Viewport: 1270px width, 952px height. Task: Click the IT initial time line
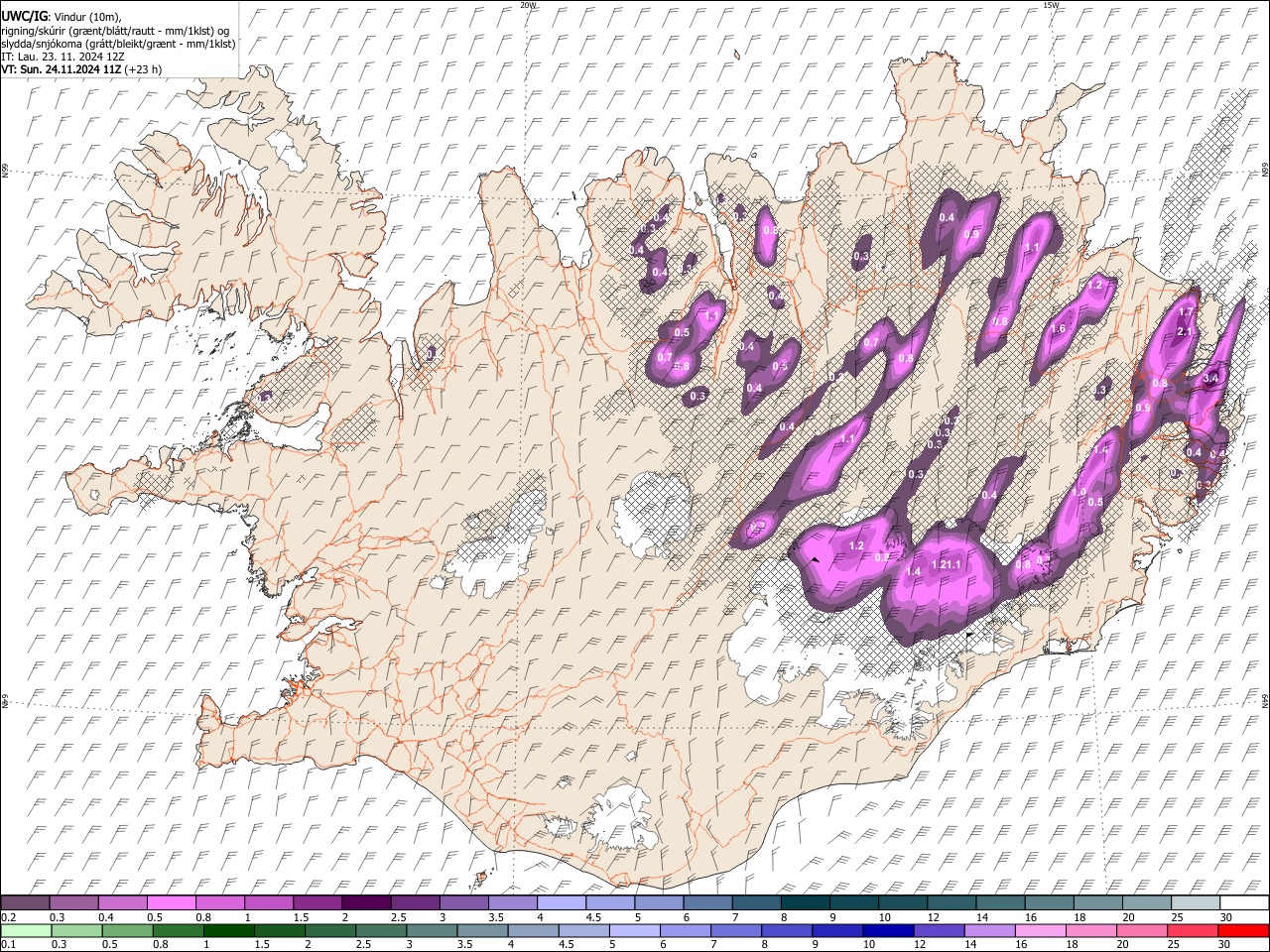63,57
